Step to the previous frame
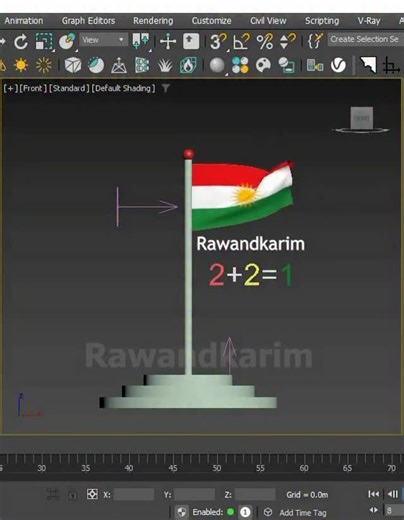The height and width of the screenshot is (520, 404). pyautogui.click(x=393, y=494)
